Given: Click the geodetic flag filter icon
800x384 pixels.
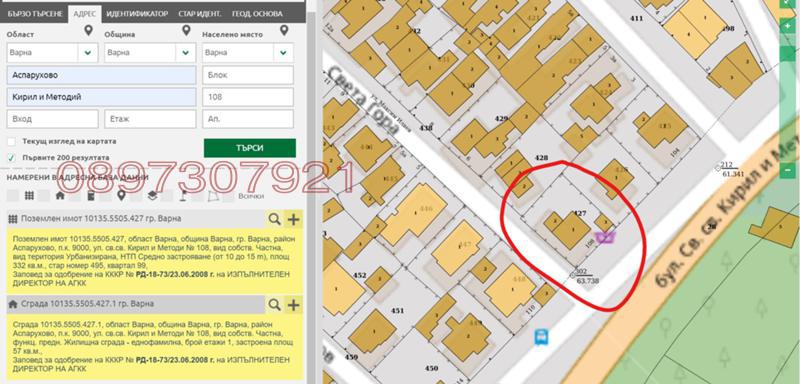Looking at the screenshot, I should 183,195.
